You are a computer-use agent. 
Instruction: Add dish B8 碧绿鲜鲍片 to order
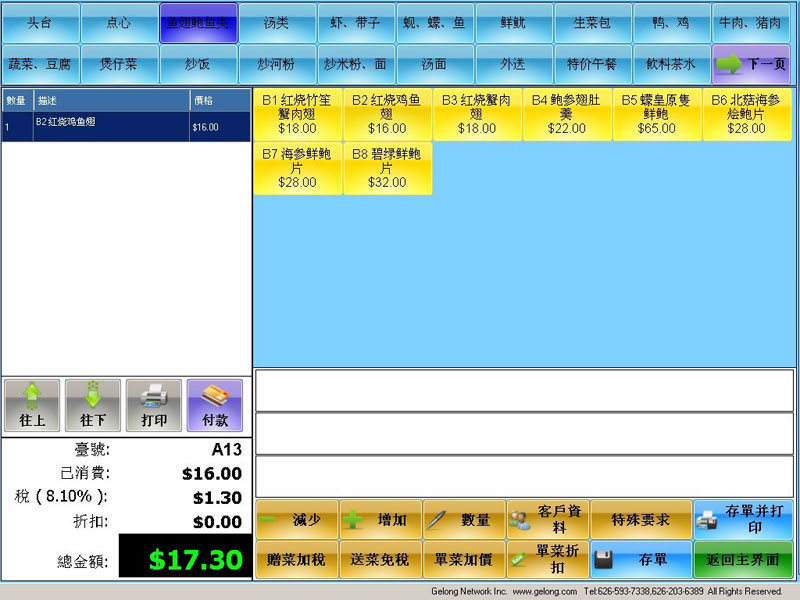coord(387,168)
